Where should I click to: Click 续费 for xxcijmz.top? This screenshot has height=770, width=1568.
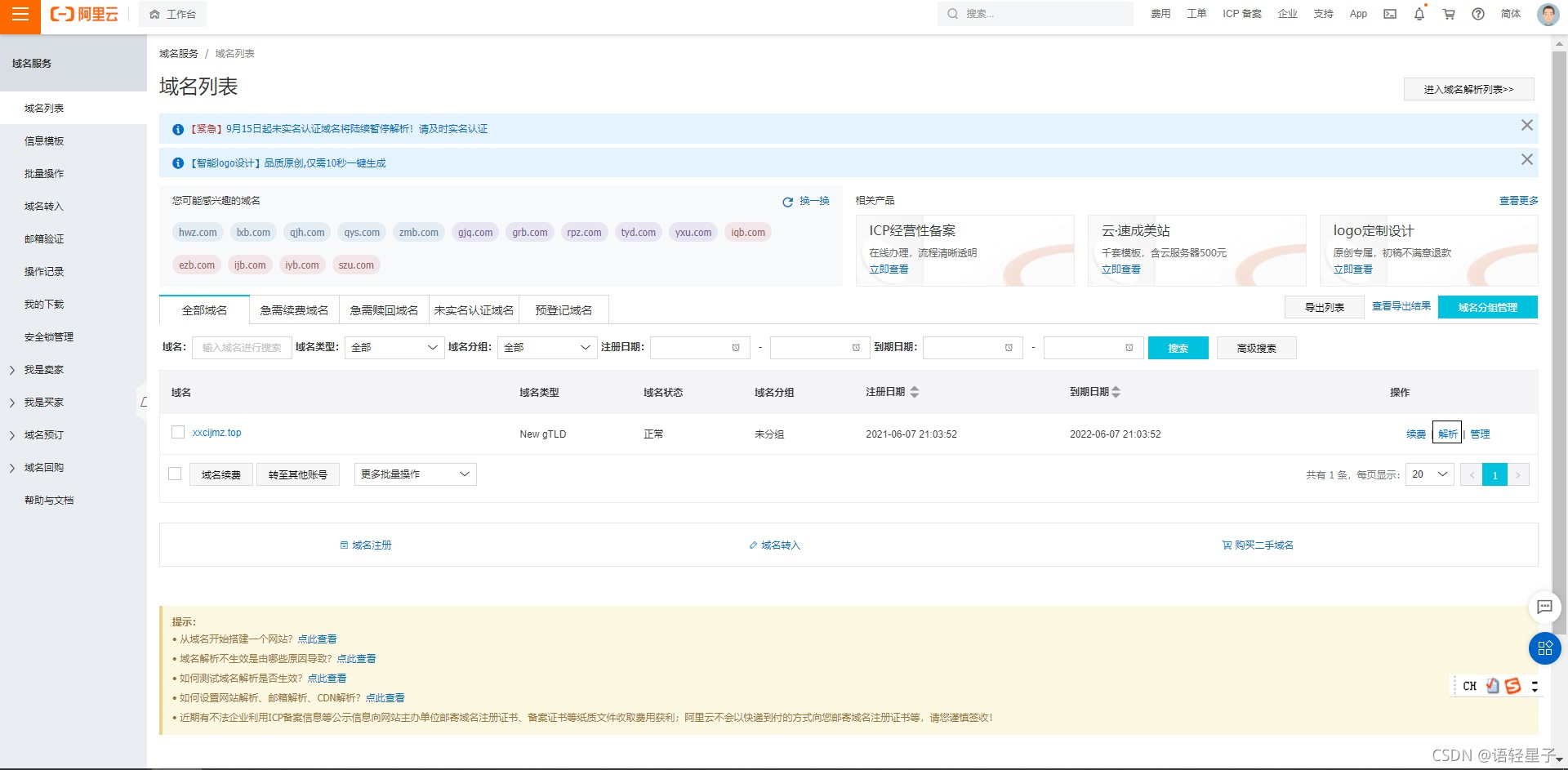1416,434
